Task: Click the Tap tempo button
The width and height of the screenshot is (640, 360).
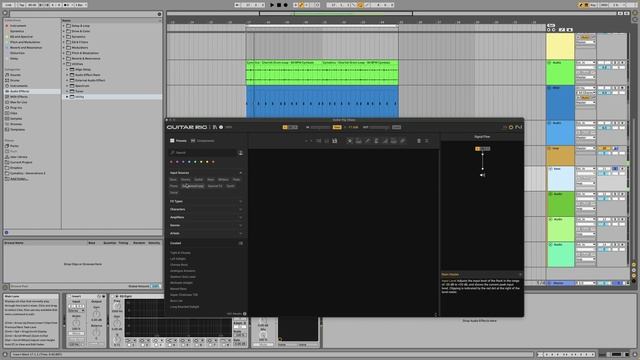Action: pos(21,5)
